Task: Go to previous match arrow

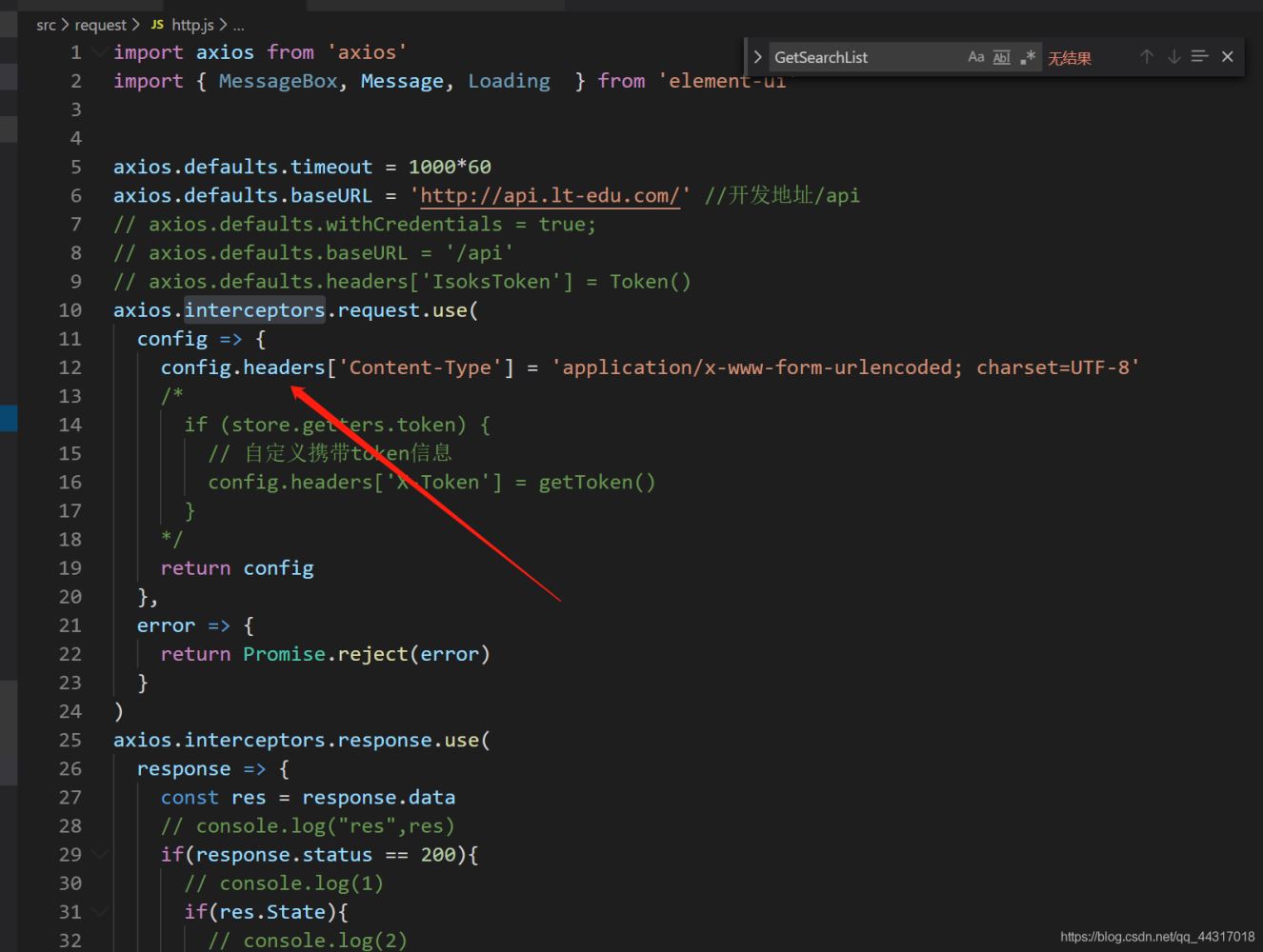Action: coord(1147,57)
